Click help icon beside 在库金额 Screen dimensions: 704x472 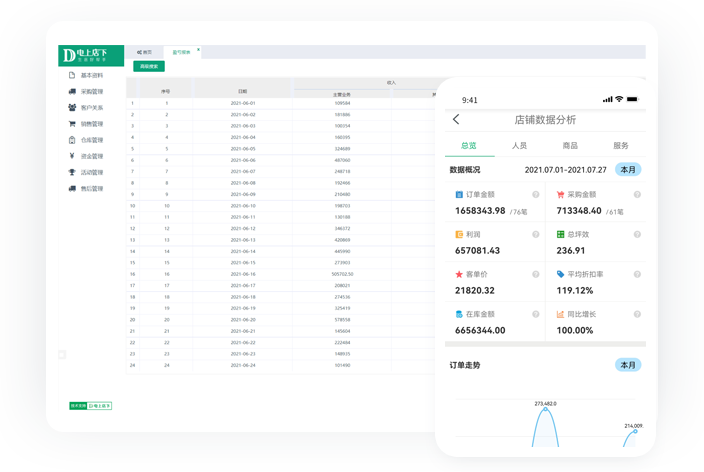[x=536, y=314]
